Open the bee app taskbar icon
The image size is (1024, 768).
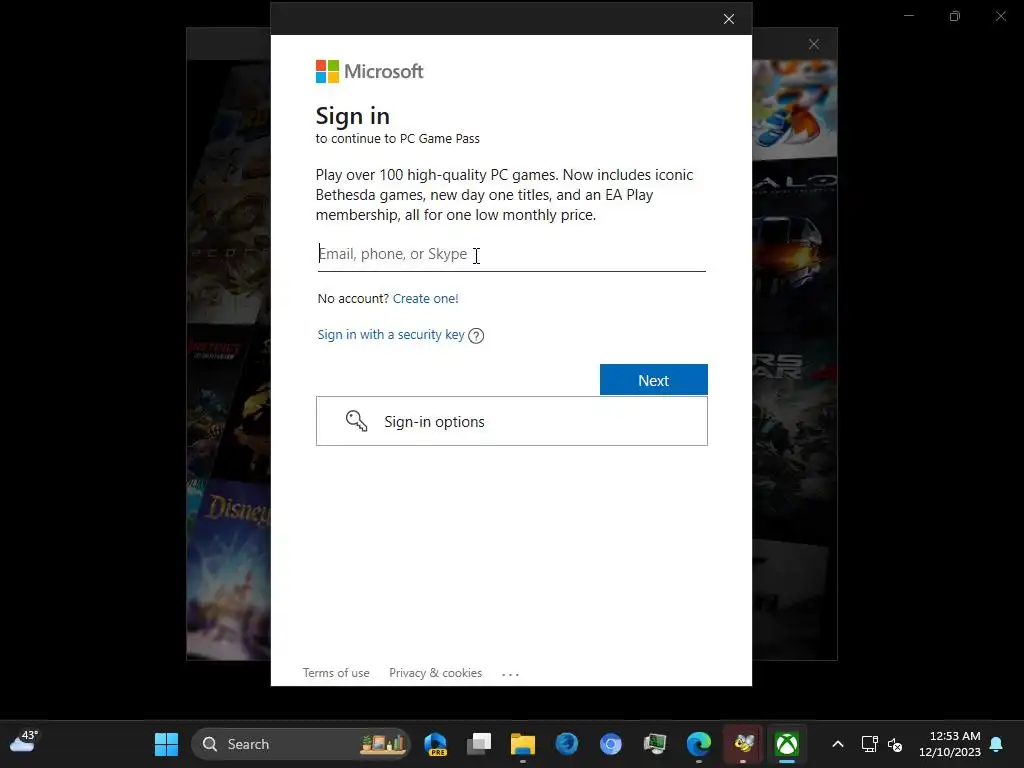tap(743, 744)
